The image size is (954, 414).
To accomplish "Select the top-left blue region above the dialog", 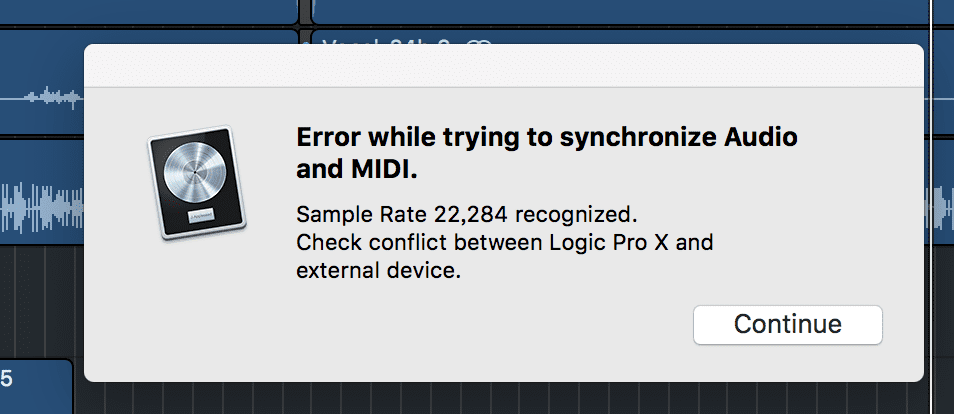I will [148, 12].
